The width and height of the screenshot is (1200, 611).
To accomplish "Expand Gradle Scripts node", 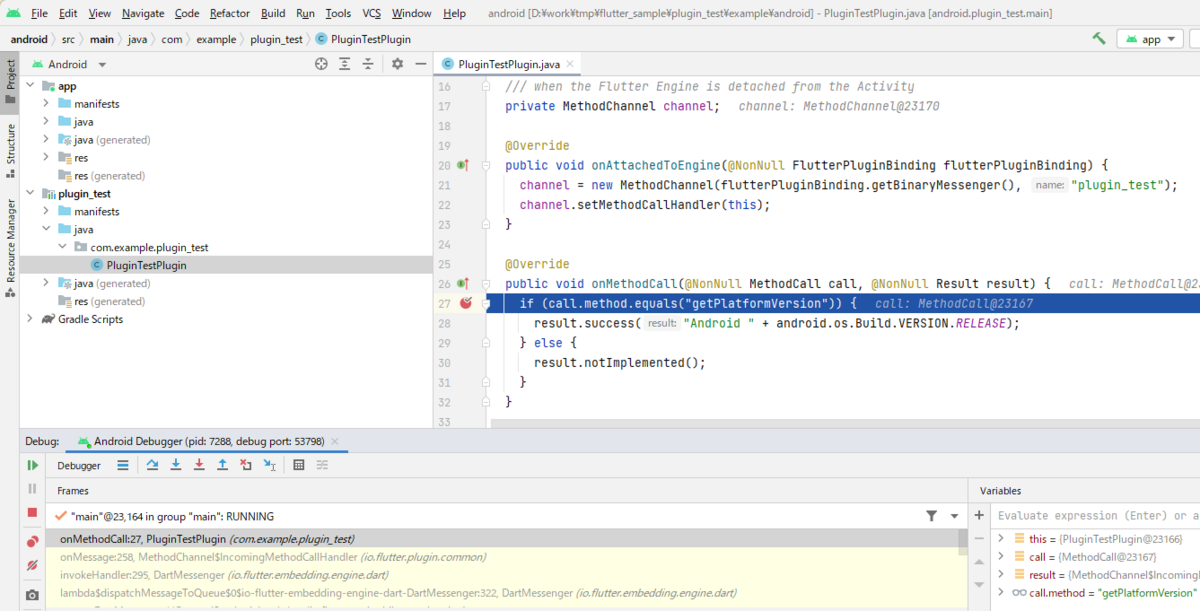I will (x=30, y=319).
